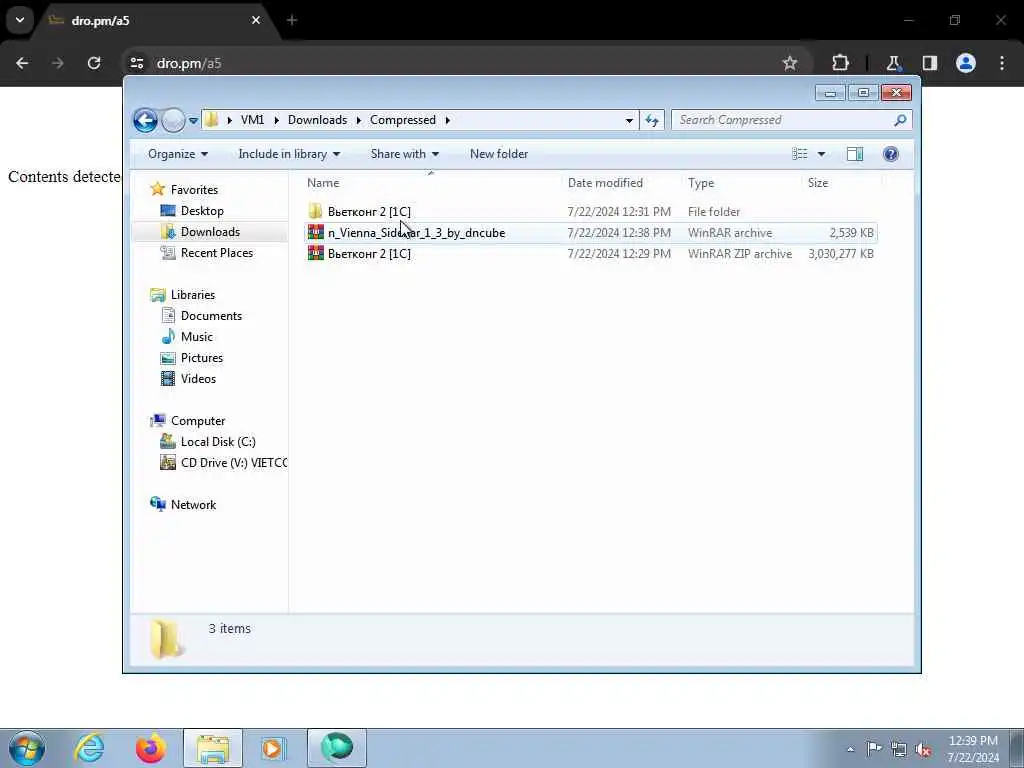Image resolution: width=1024 pixels, height=768 pixels.
Task: Select the Вьетконг 2 [1C] file folder
Action: pyautogui.click(x=590, y=212)
